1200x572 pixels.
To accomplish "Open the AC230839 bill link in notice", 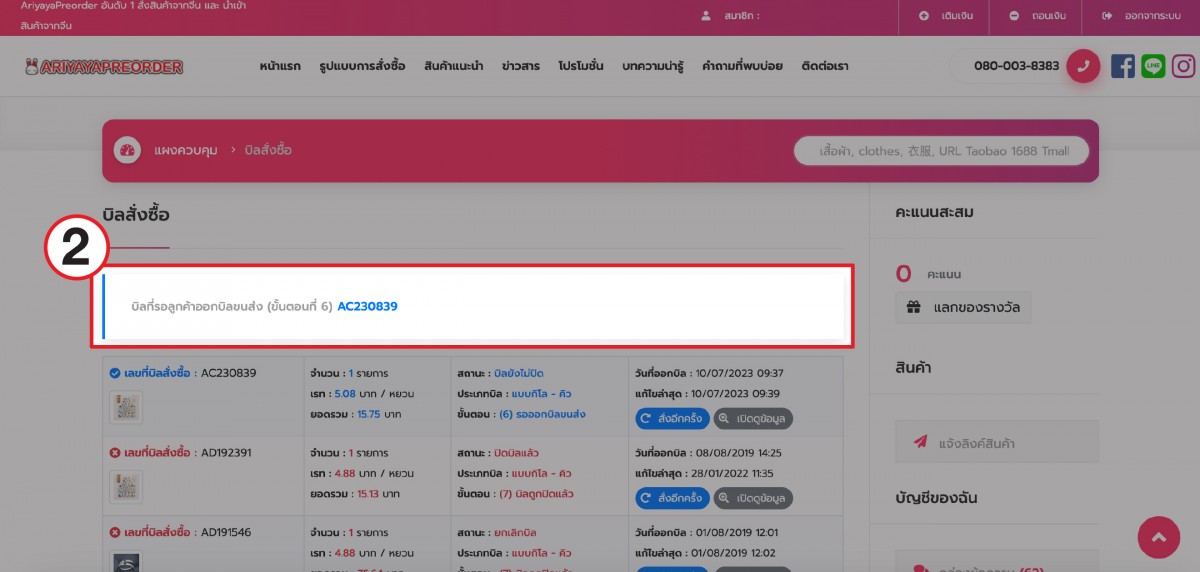I will click(x=367, y=306).
